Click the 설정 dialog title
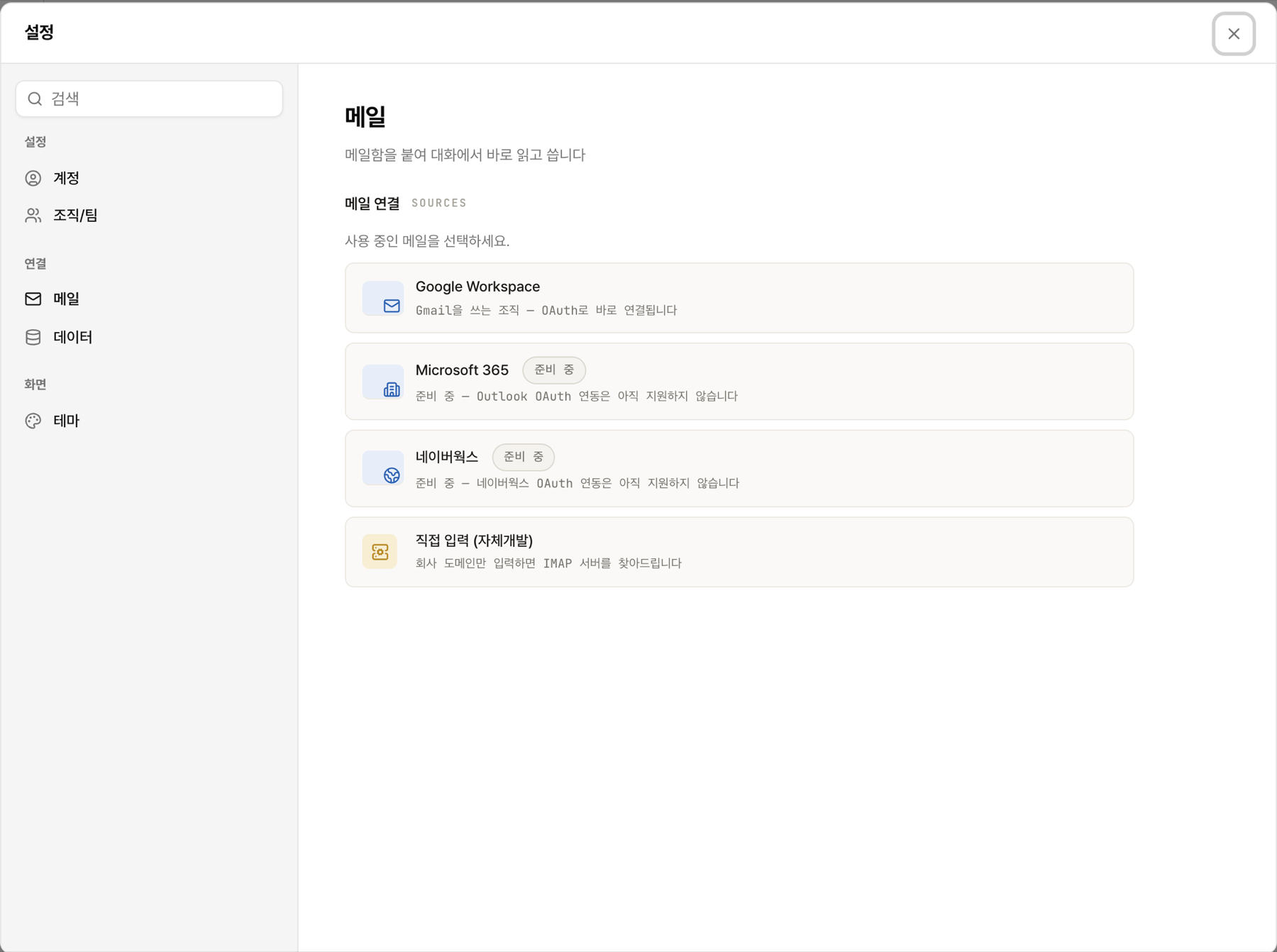The width and height of the screenshot is (1277, 952). (x=40, y=32)
